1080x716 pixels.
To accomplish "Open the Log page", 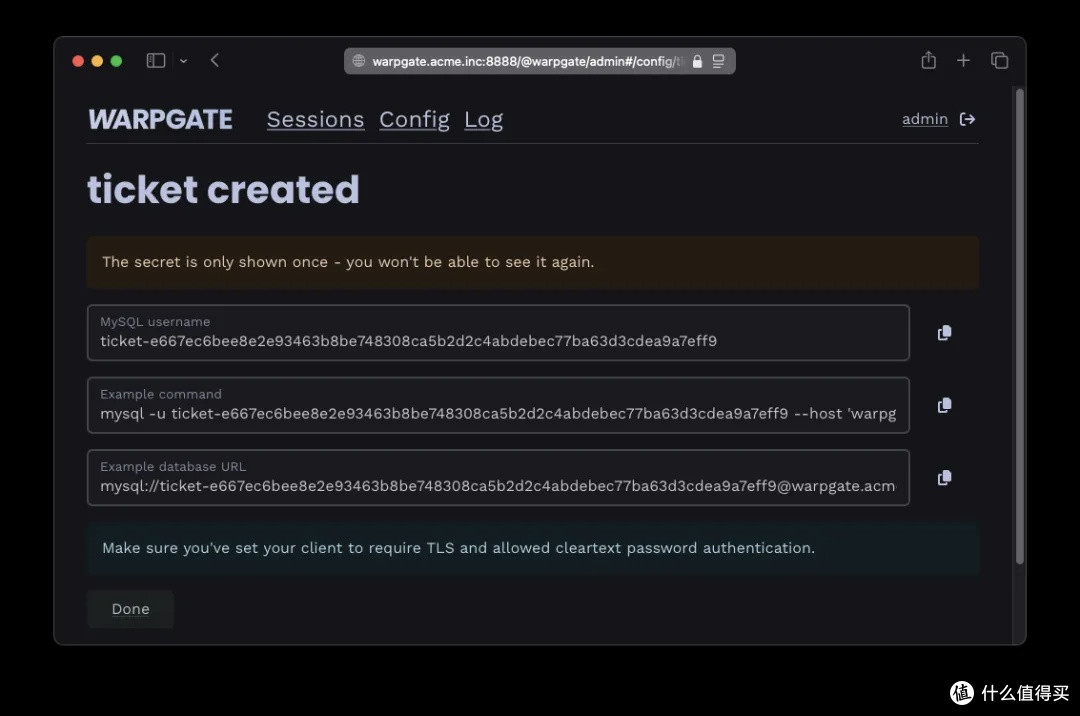I will (x=484, y=120).
